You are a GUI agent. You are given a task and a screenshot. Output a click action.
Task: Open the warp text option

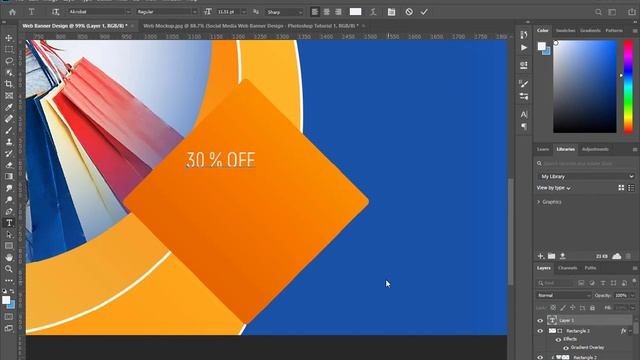point(373,12)
